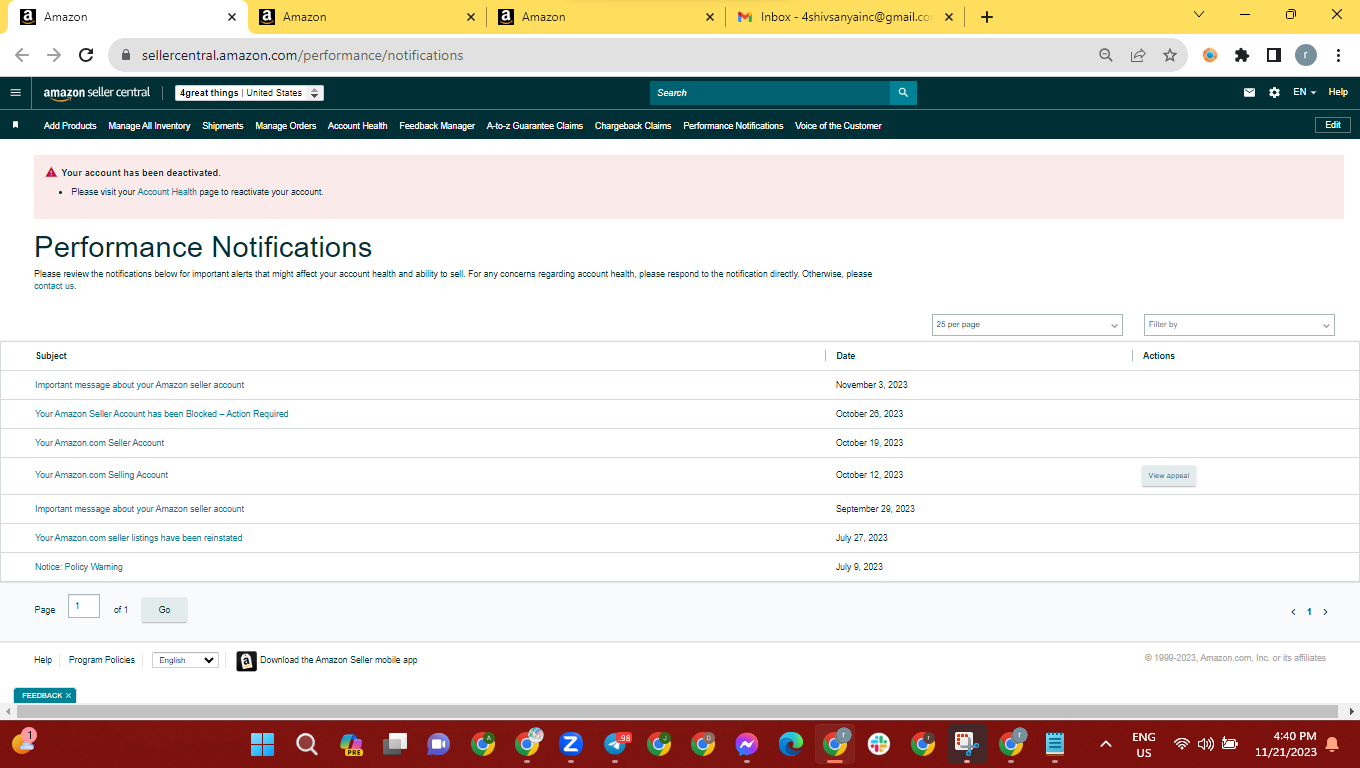Open the Seller Central hamburger menu
Viewport: 1360px width, 768px height.
point(15,93)
